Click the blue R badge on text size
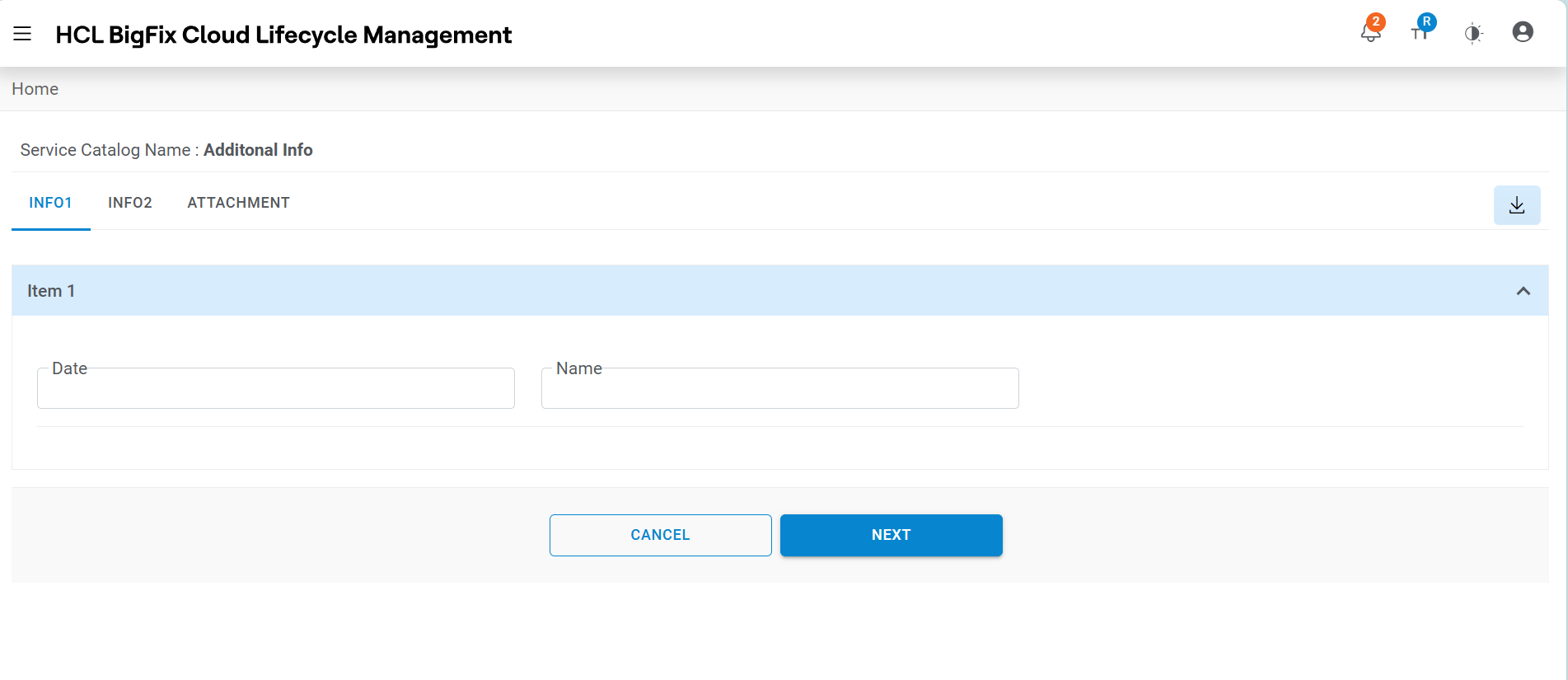The image size is (1568, 680). point(1427,21)
